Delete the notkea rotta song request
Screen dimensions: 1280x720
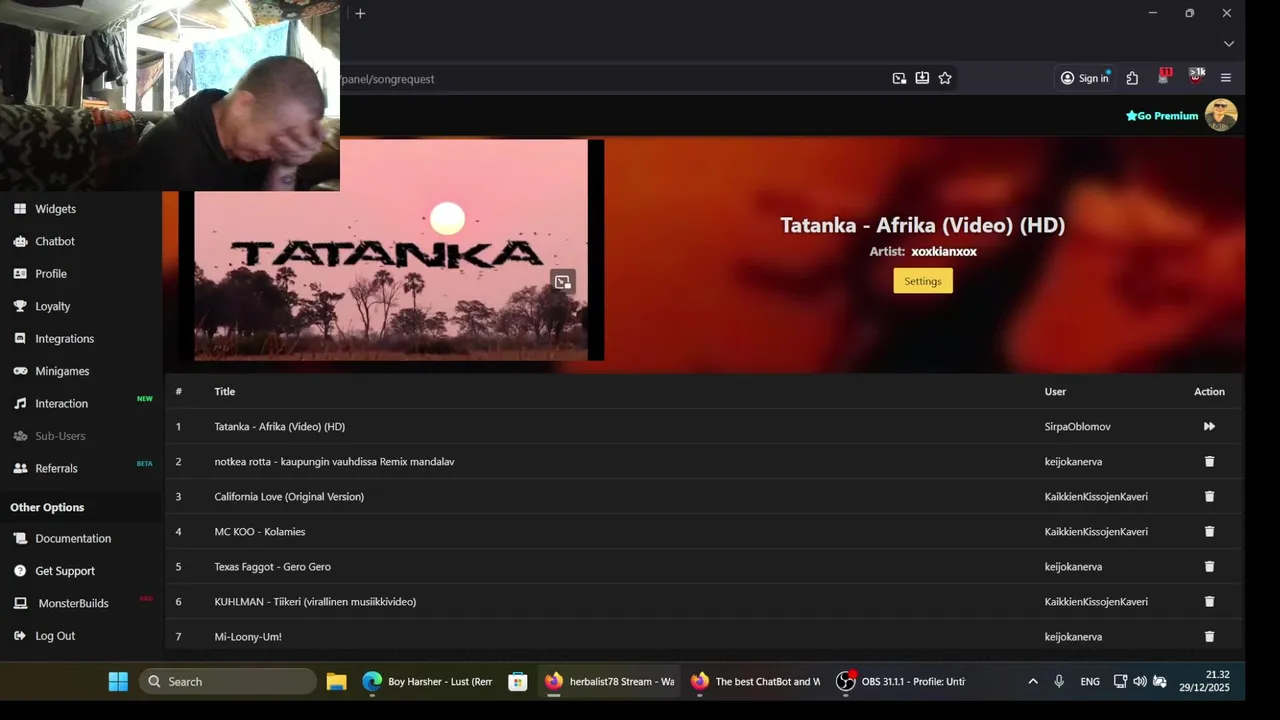1209,461
